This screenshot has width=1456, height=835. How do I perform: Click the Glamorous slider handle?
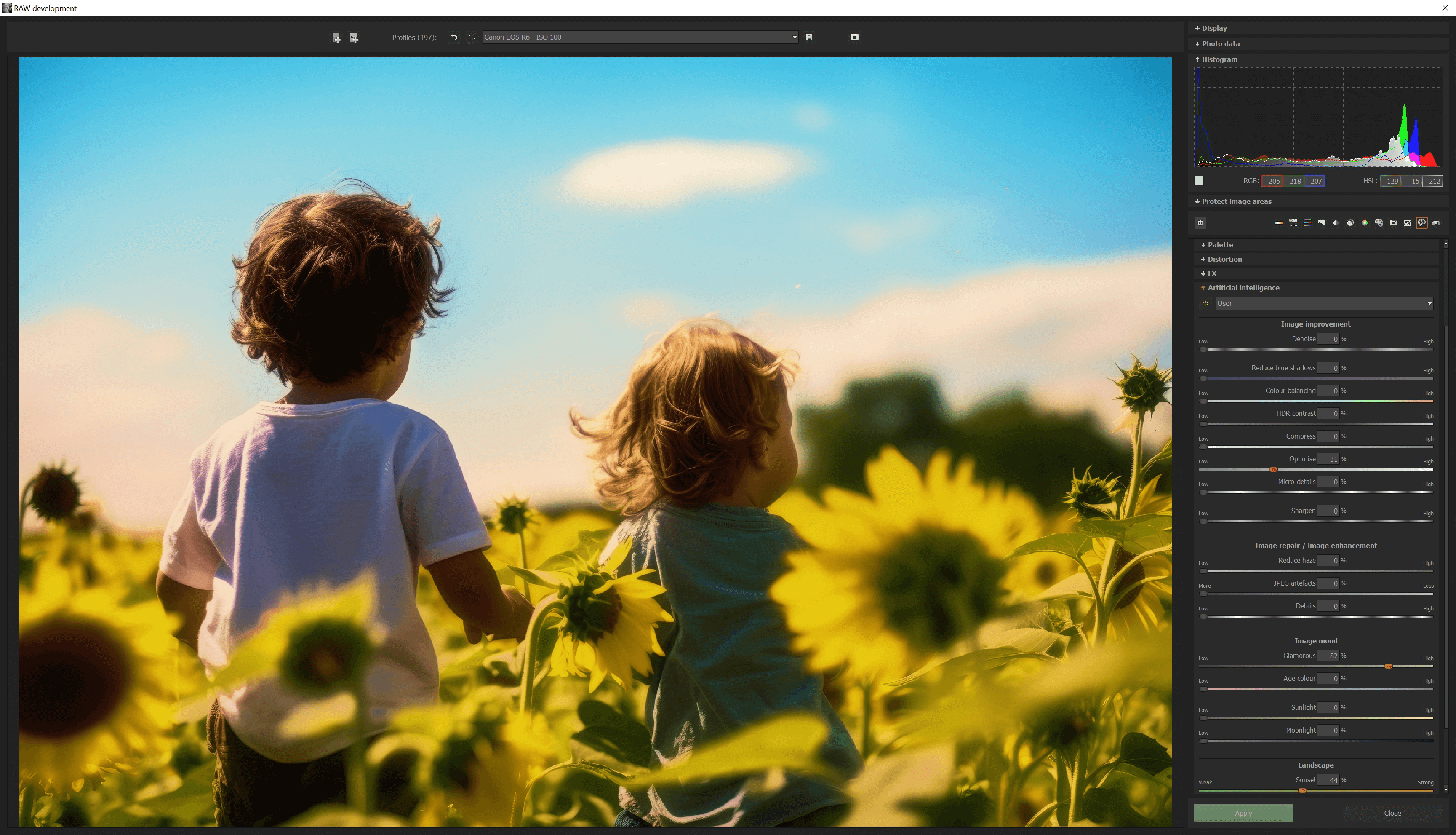1388,666
